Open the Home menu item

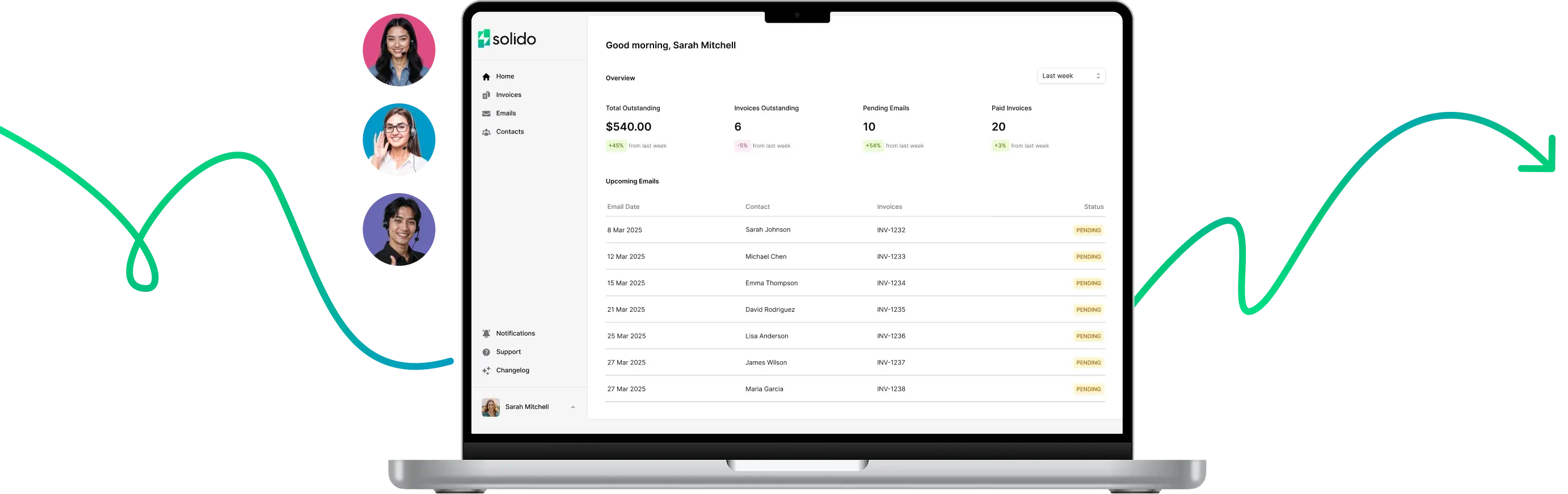point(505,76)
